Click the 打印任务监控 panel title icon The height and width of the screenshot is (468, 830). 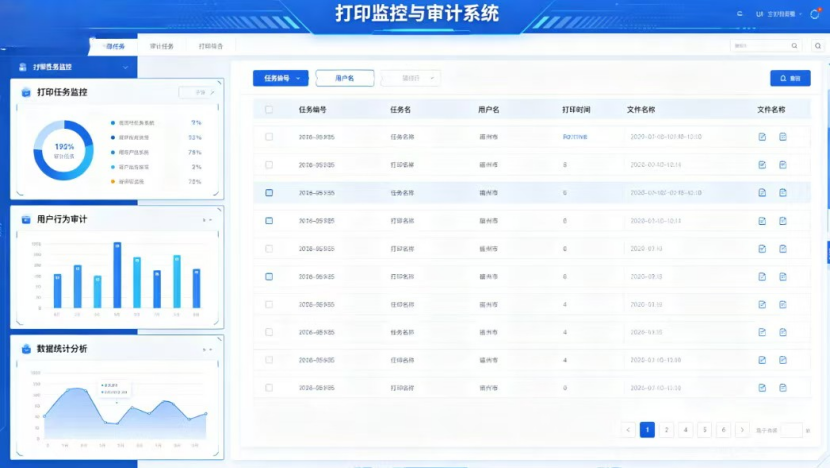coord(26,92)
